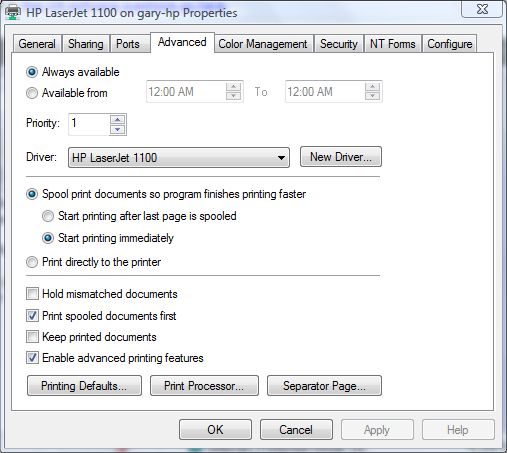This screenshot has height=453, width=507.
Task: Decrease the To end time value
Action: pyautogui.click(x=372, y=96)
